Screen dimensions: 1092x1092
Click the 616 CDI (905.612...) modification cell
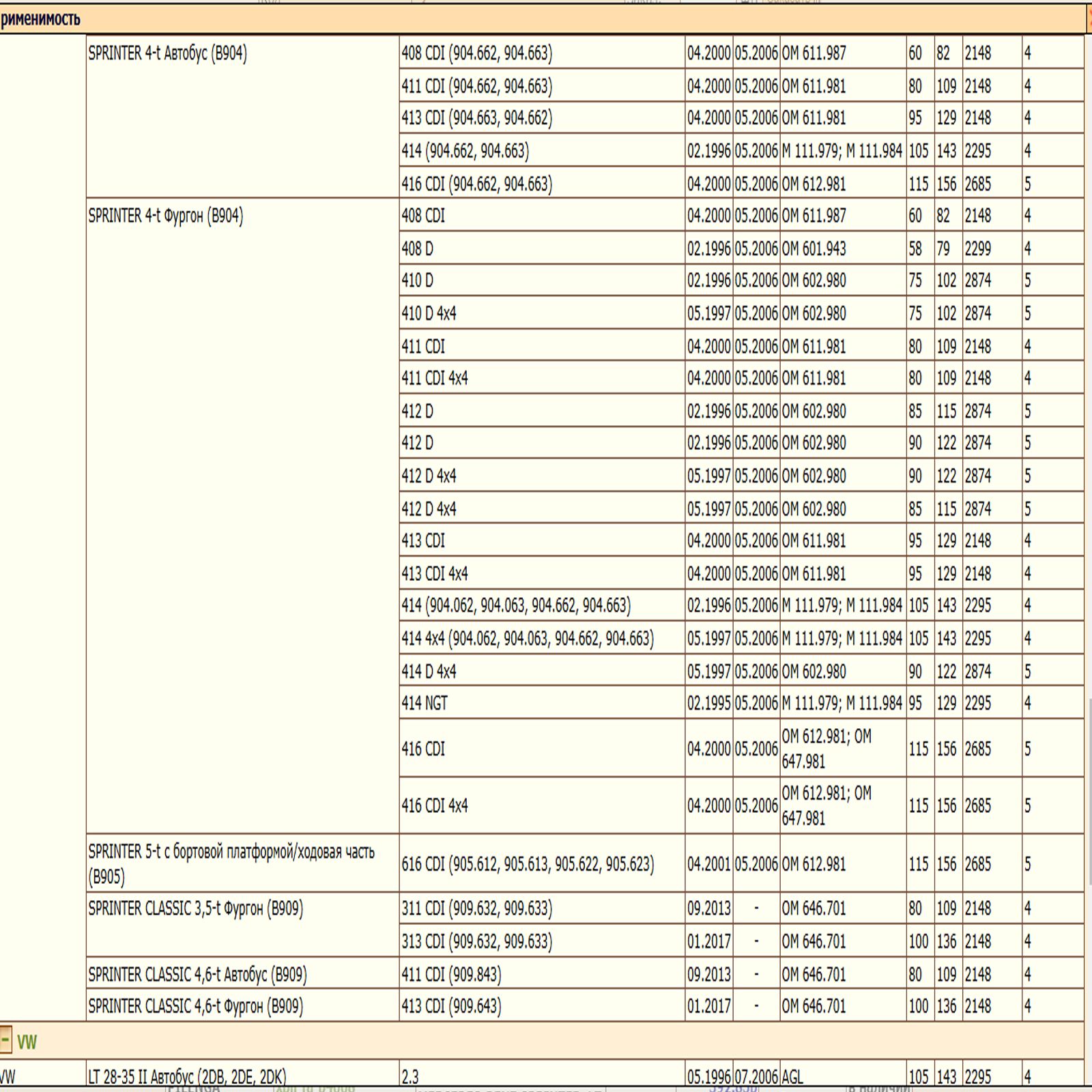pos(528,865)
